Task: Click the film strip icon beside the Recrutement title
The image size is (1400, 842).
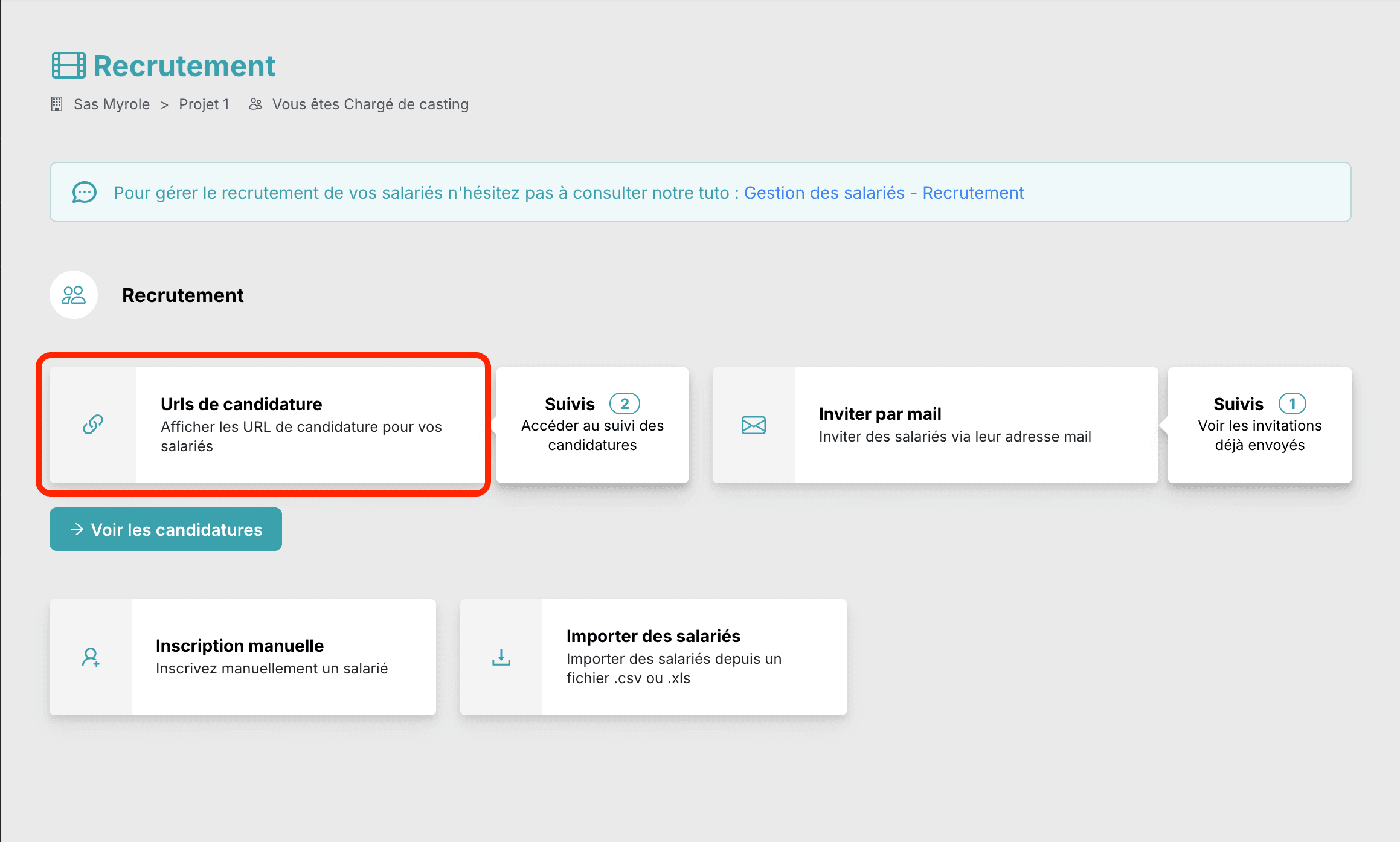Action: pyautogui.click(x=68, y=65)
